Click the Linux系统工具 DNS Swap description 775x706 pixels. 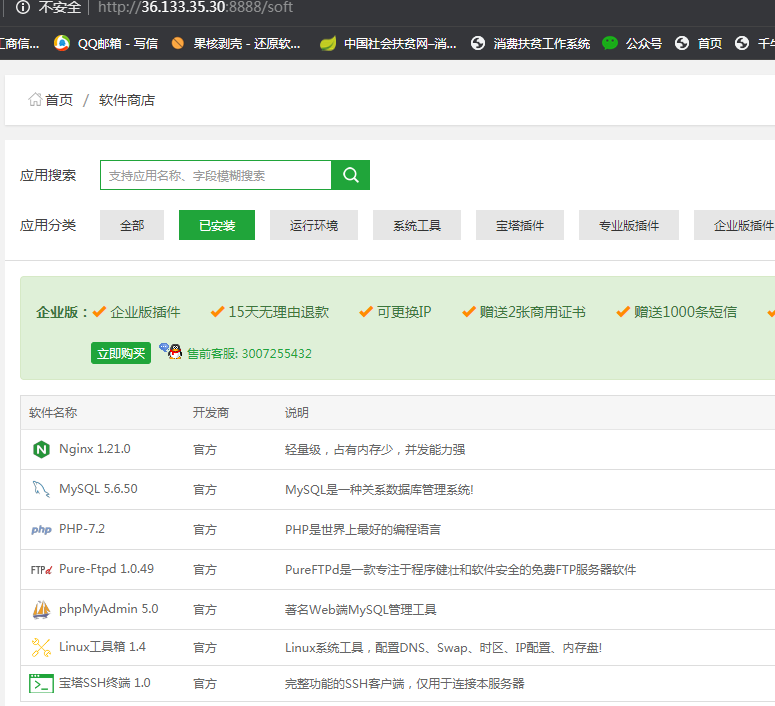click(x=443, y=648)
